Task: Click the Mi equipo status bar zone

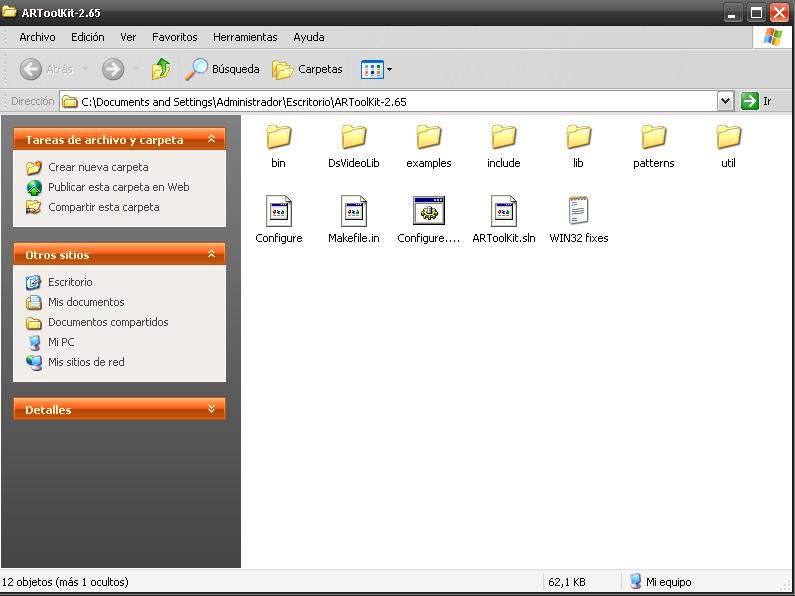Action: coord(662,582)
